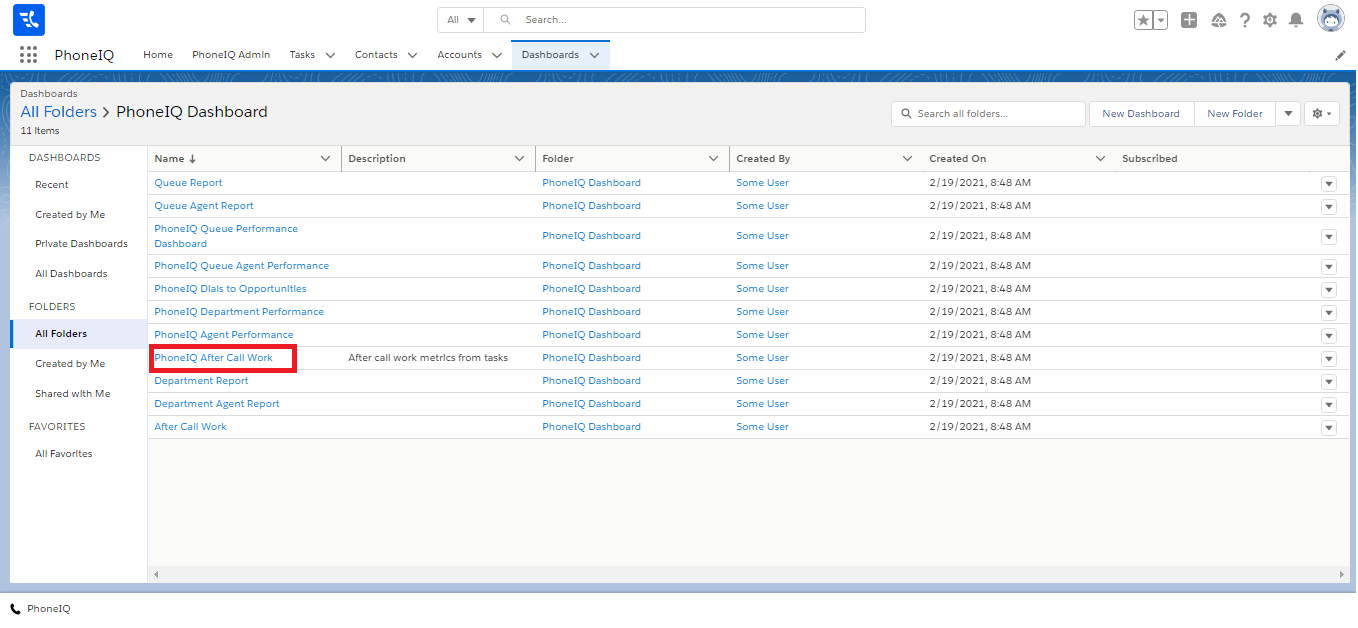The height and width of the screenshot is (628, 1358).
Task: Click the New Dashboard button
Action: (x=1140, y=114)
